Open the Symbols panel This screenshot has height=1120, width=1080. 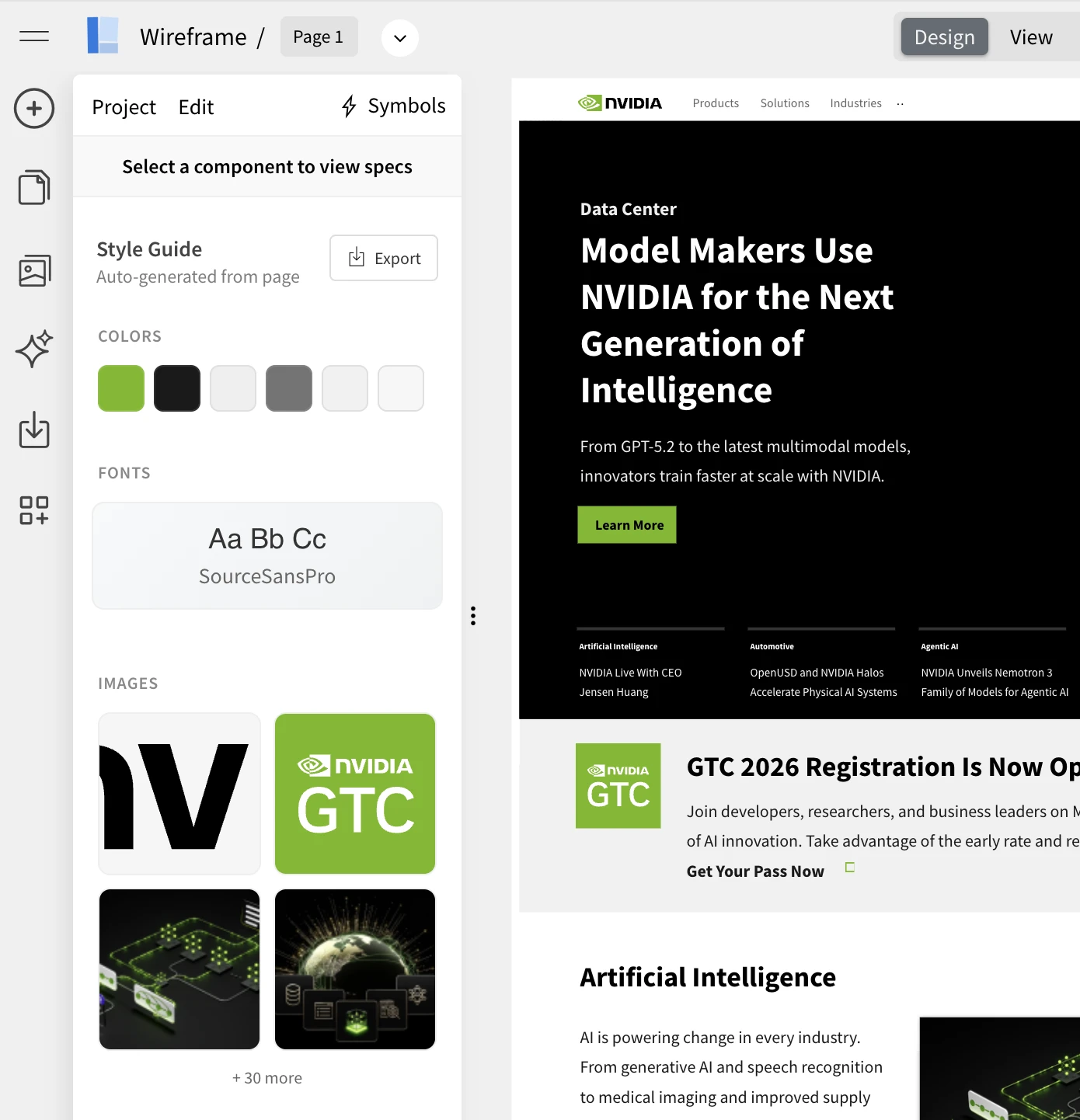(393, 106)
